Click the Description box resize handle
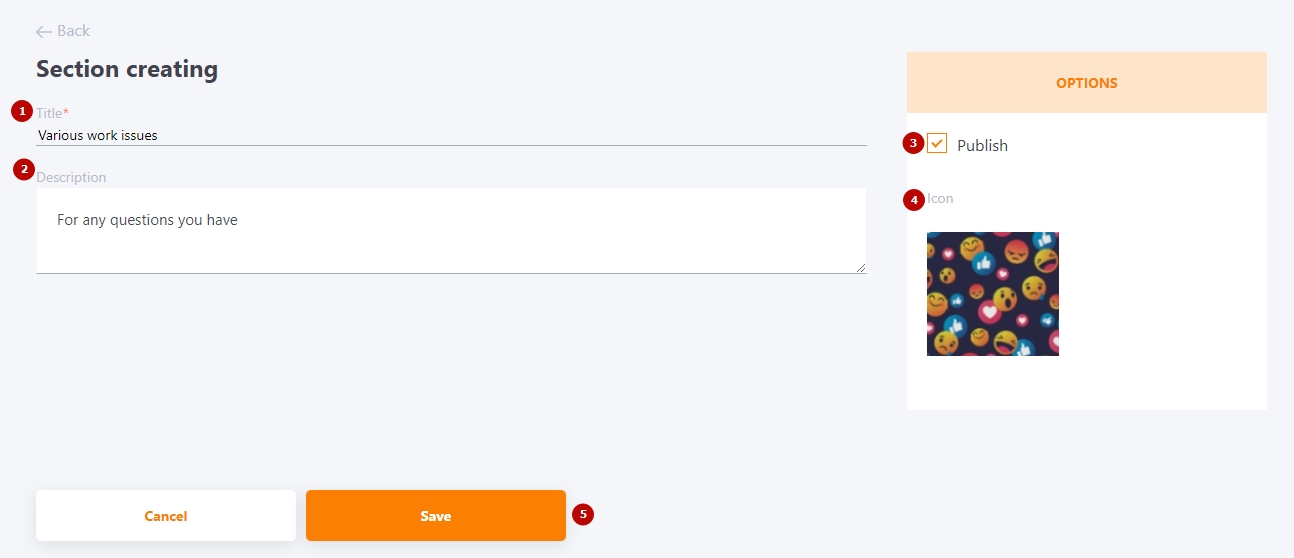 point(860,267)
